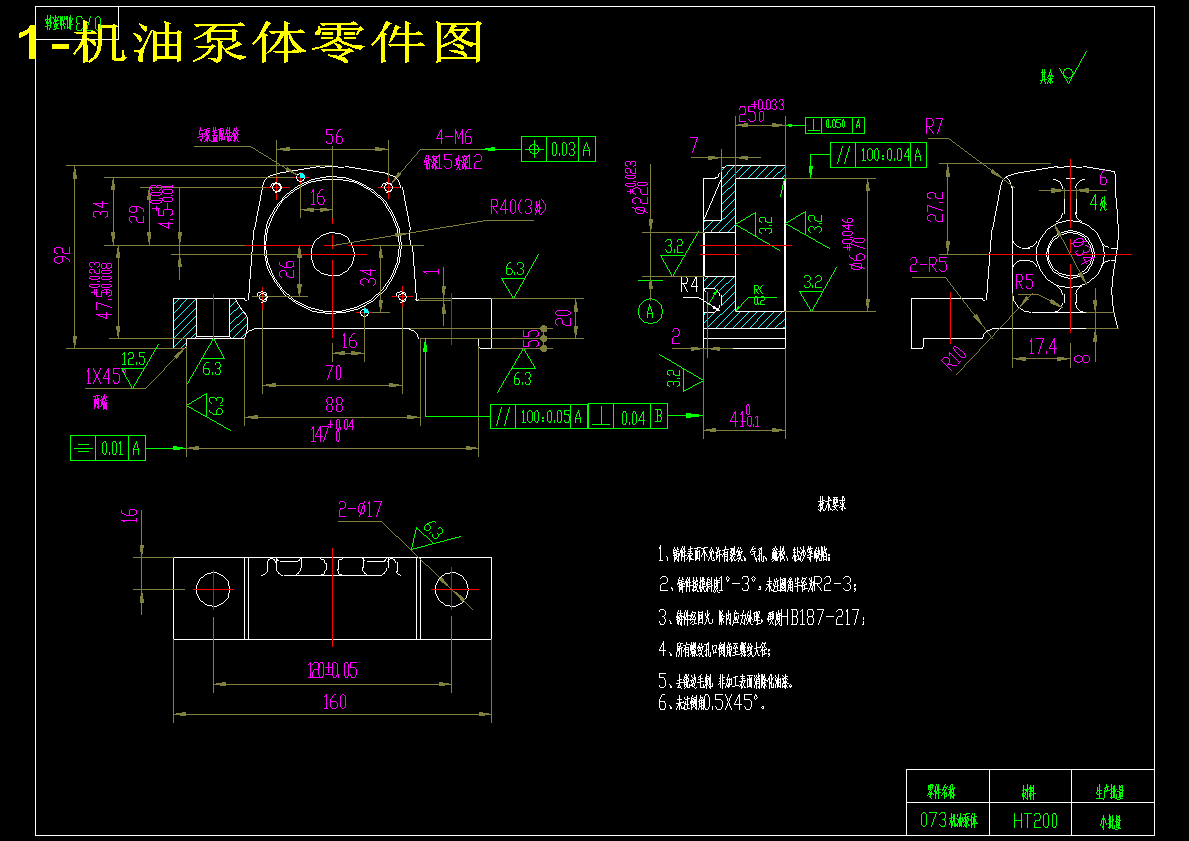This screenshot has height=841, width=1189.
Task: Click the 27.2 vertical dimension
Action: click(936, 206)
